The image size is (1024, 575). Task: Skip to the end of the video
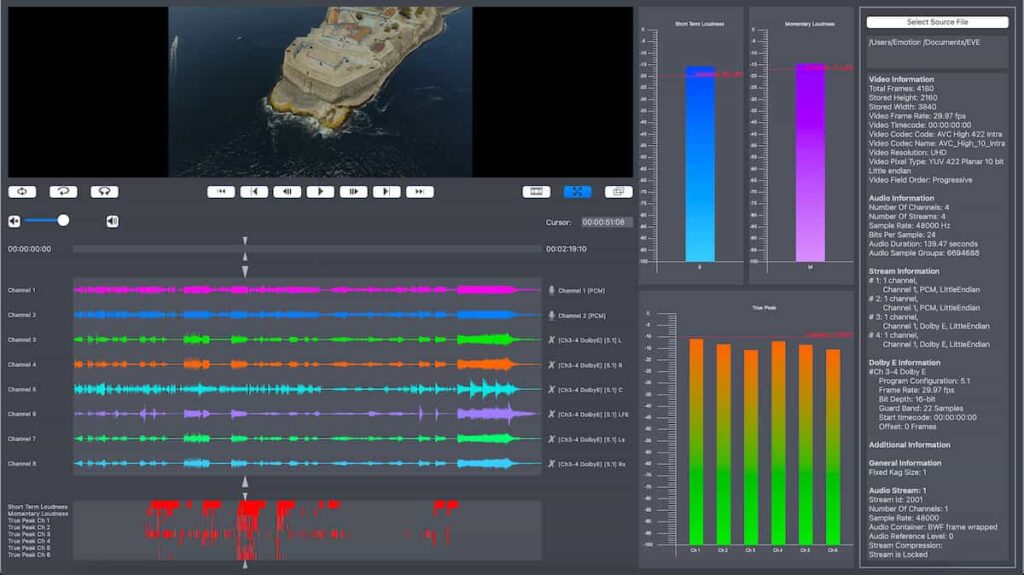point(420,192)
